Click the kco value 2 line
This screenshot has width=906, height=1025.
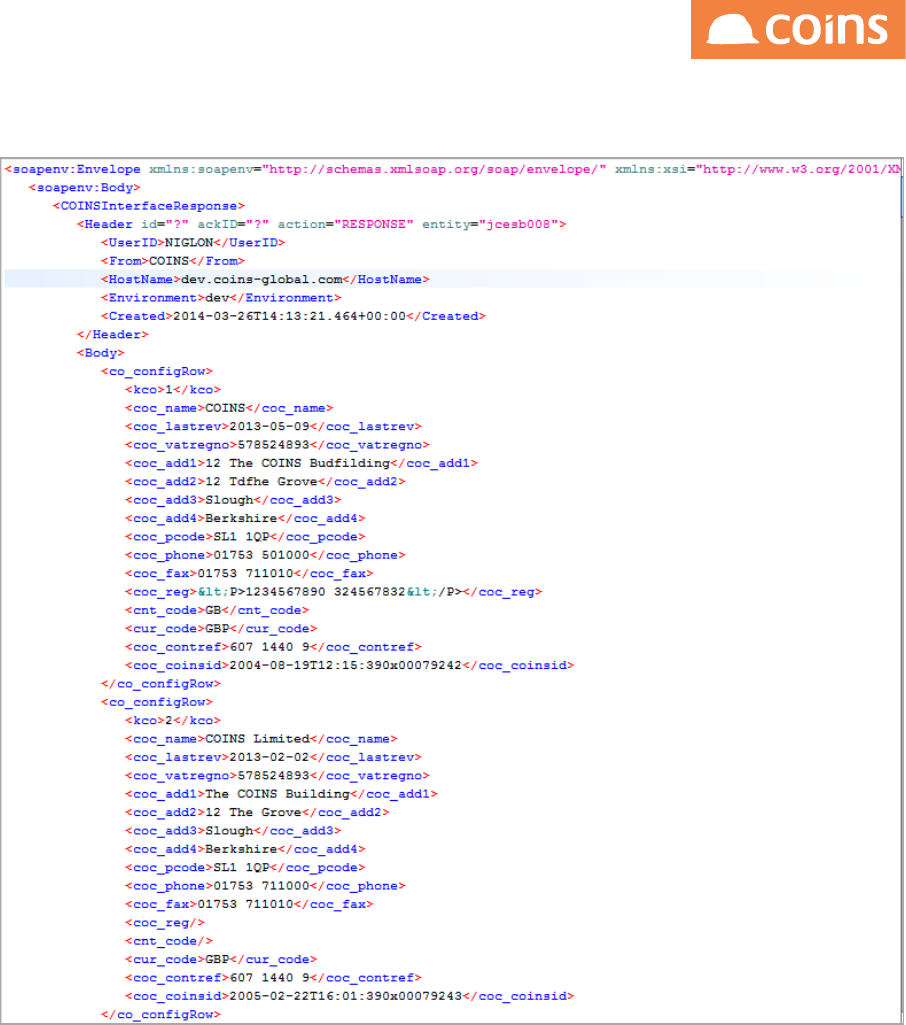173,720
